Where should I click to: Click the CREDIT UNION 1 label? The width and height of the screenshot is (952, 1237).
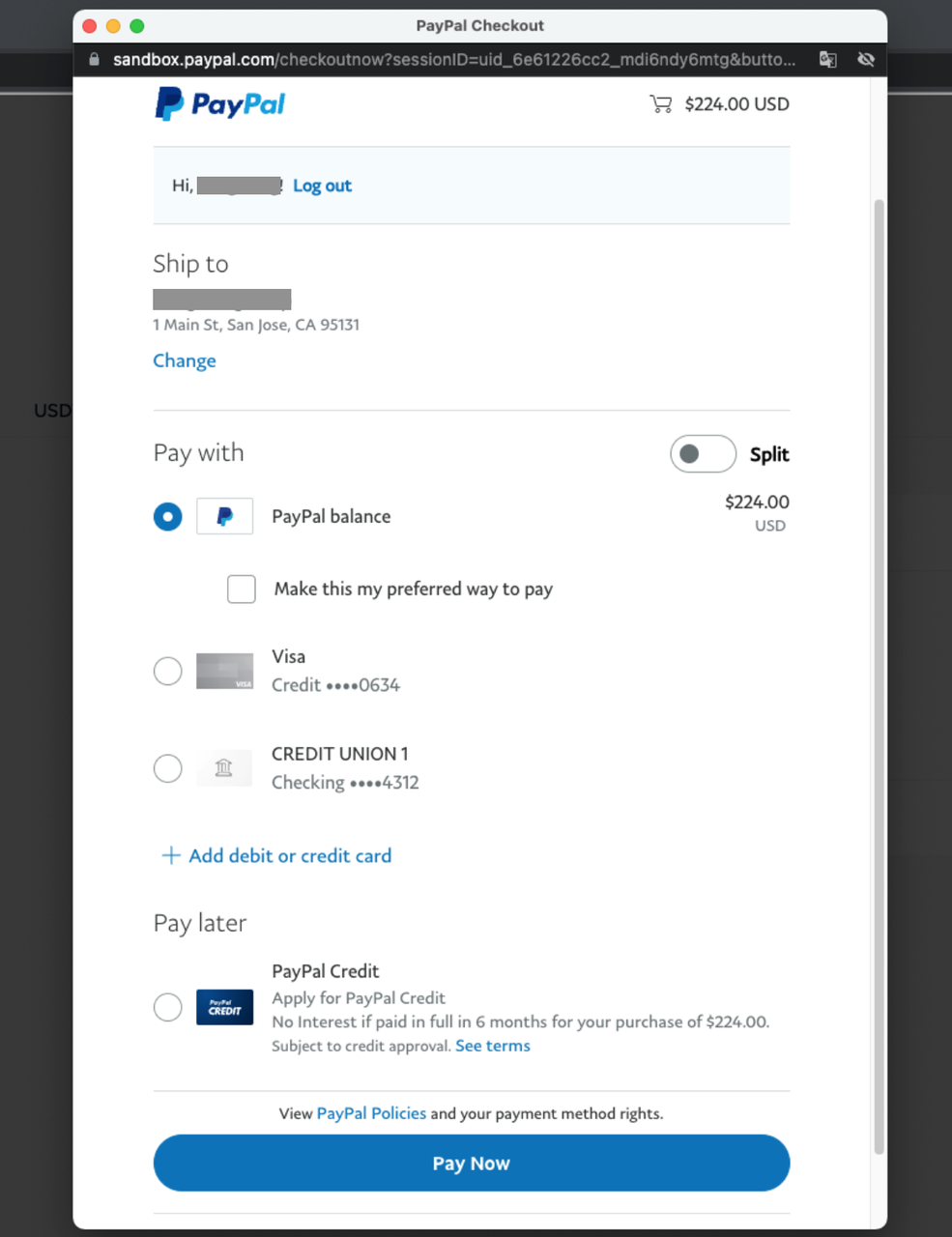pos(340,754)
